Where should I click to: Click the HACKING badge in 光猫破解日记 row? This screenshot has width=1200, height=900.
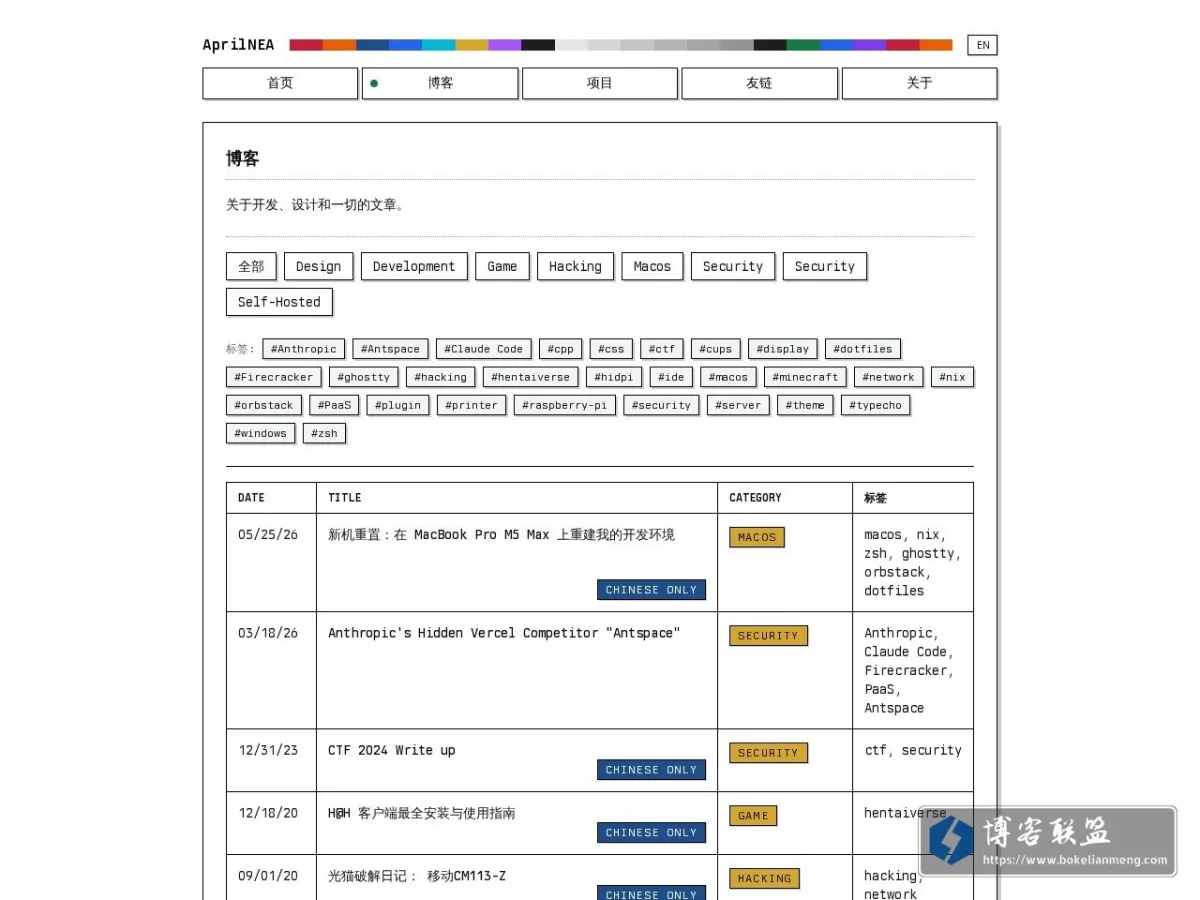coord(764,878)
